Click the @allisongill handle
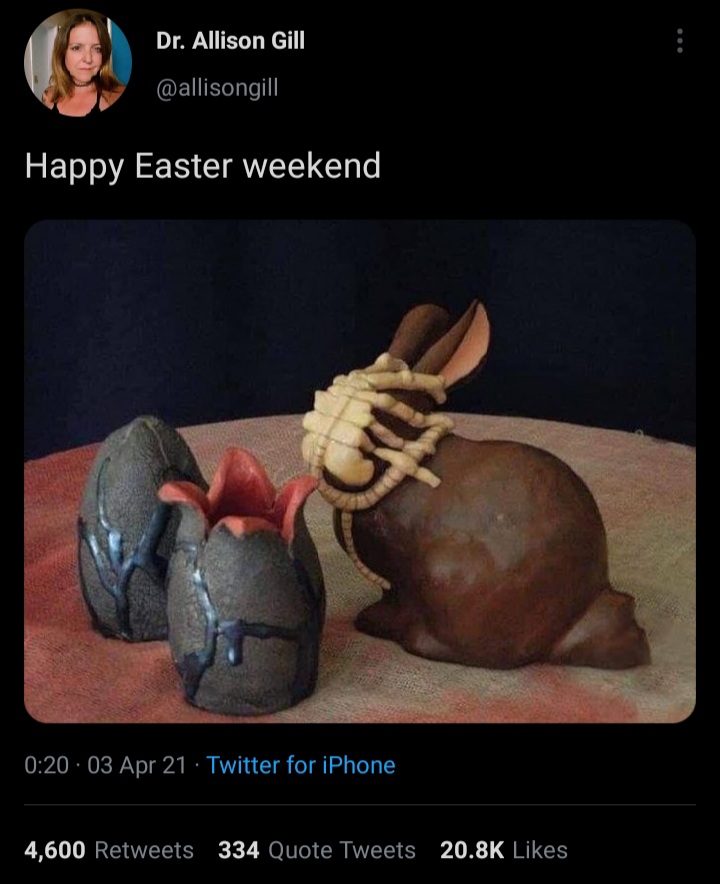 click(217, 88)
